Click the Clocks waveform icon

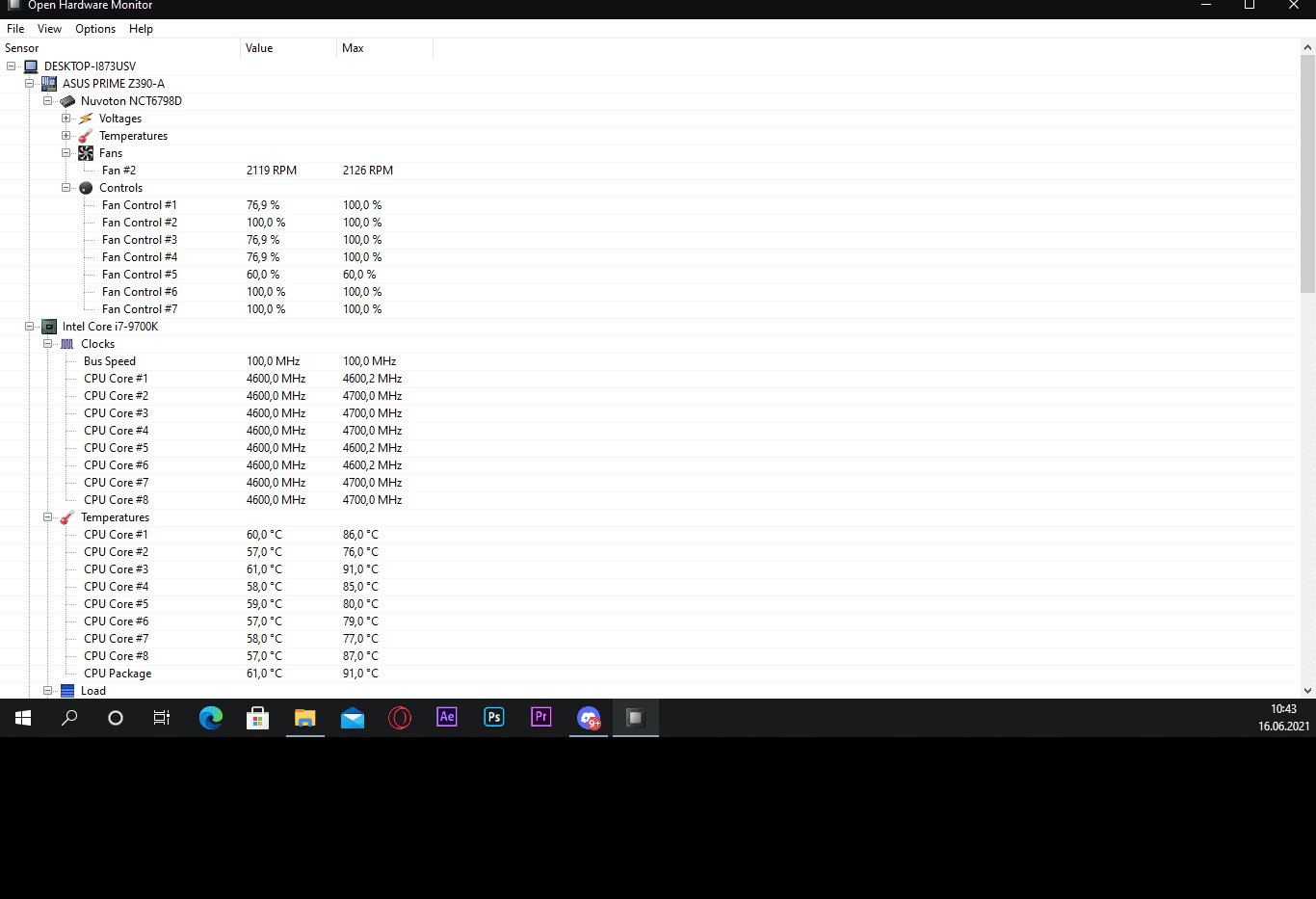pos(67,344)
